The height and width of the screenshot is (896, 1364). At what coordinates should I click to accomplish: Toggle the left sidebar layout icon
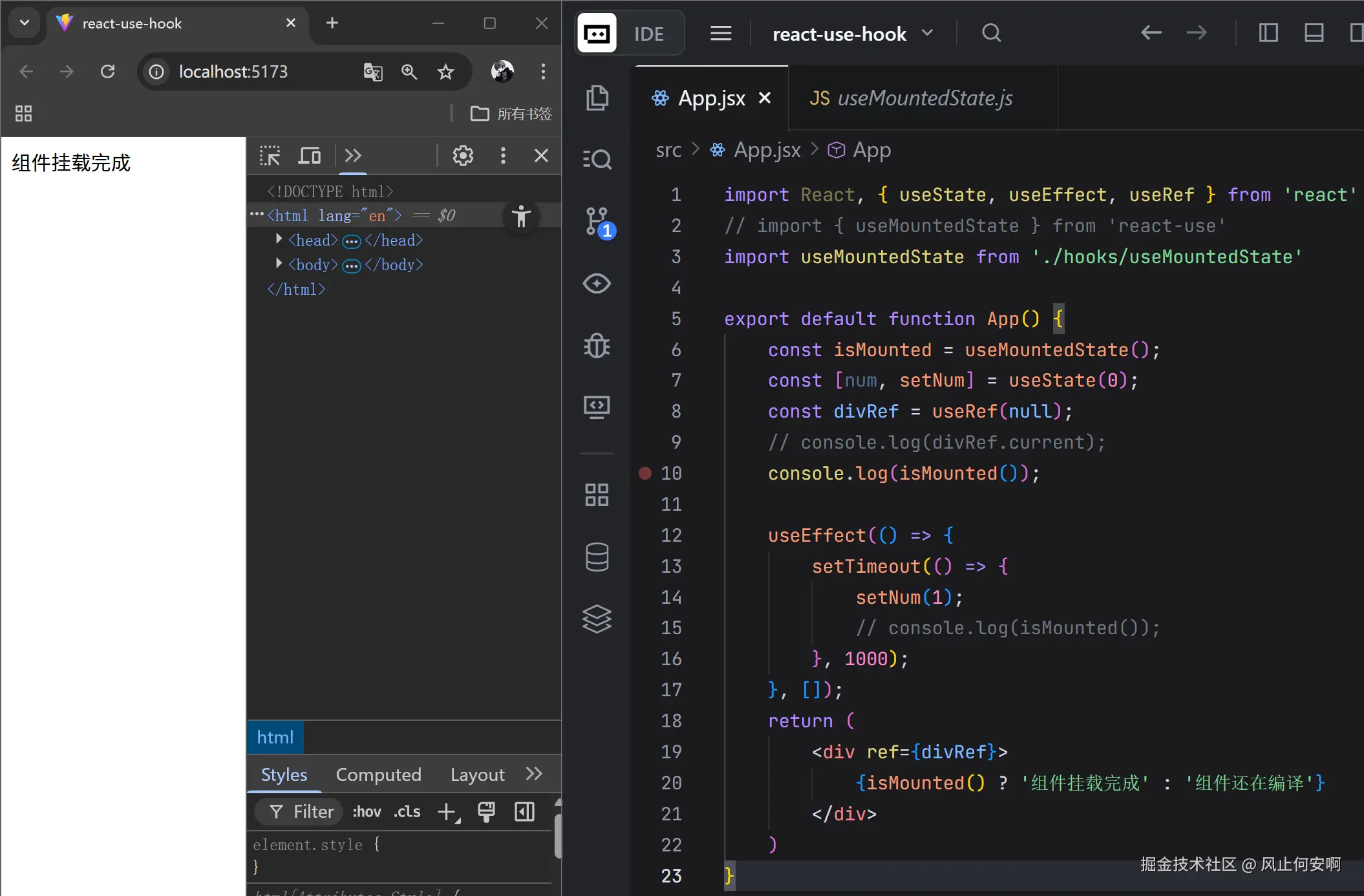(x=1268, y=33)
